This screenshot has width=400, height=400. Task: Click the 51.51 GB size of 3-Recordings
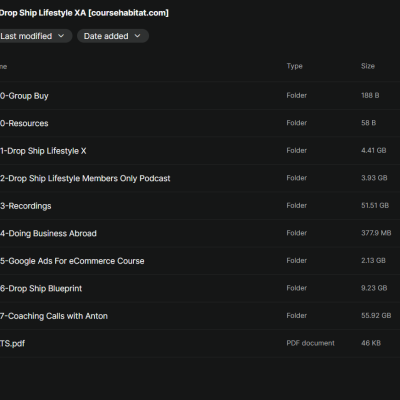(375, 205)
